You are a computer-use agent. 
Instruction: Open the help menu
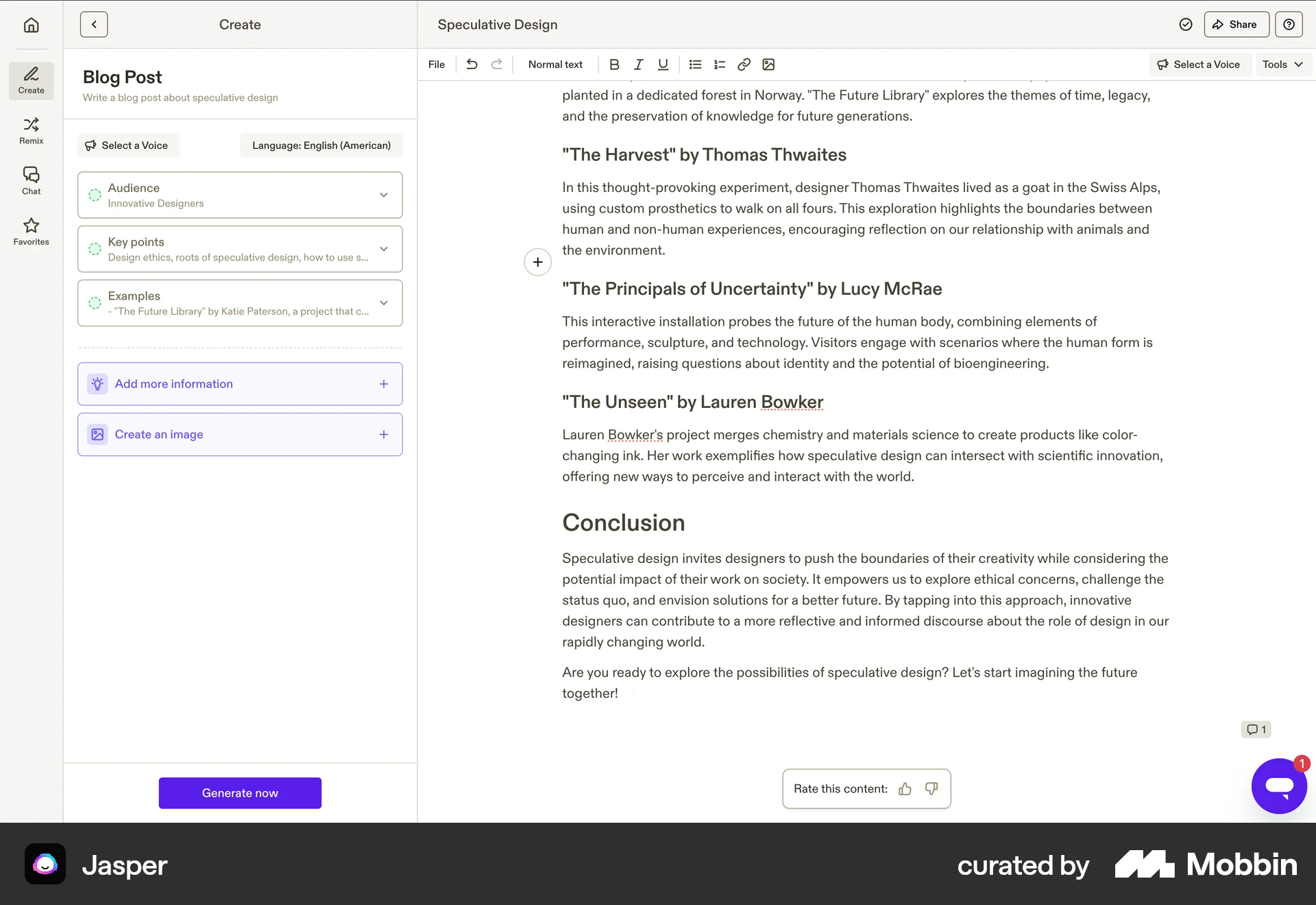coord(1289,24)
